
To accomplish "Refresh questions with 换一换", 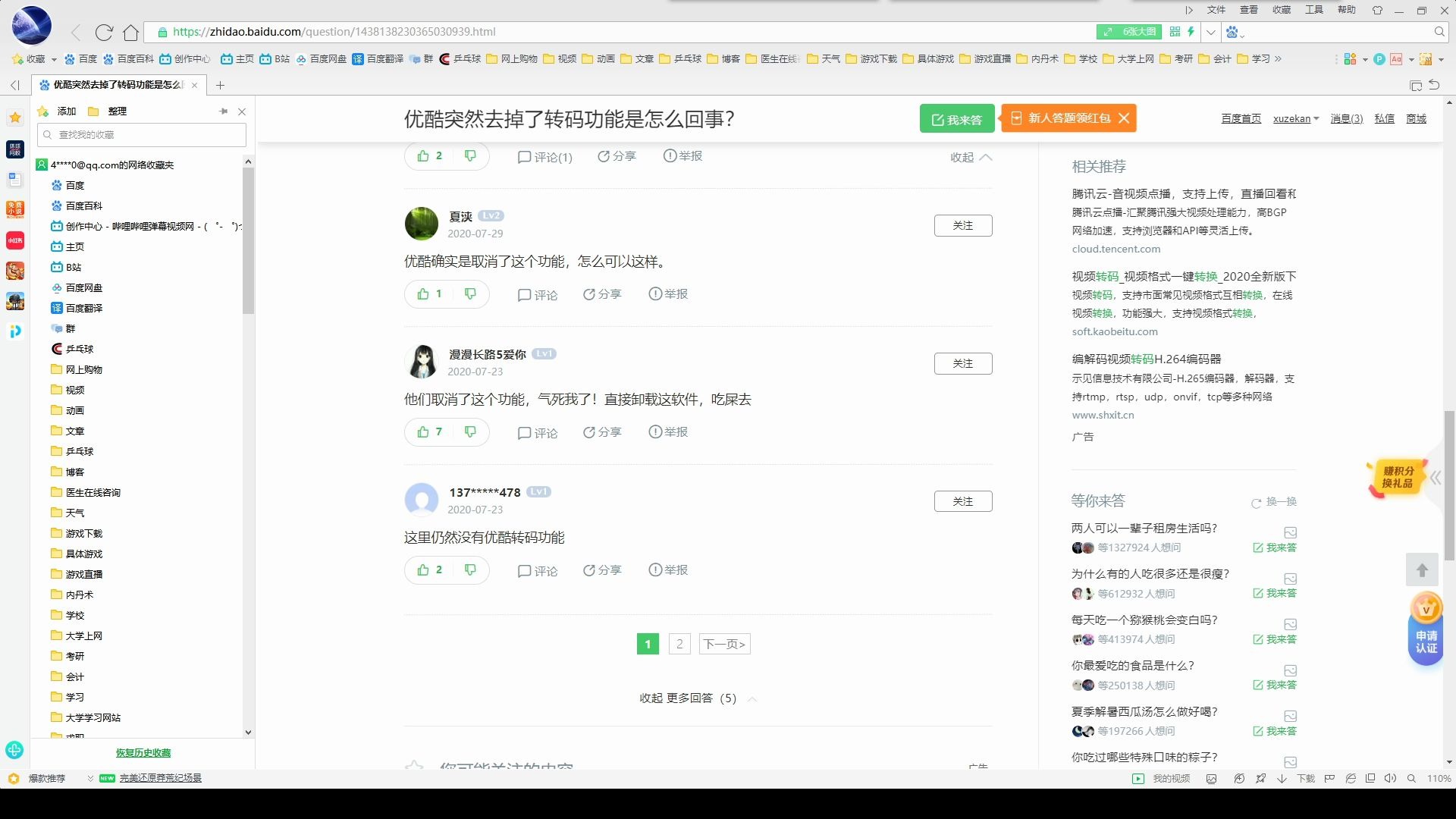I will (x=1274, y=502).
